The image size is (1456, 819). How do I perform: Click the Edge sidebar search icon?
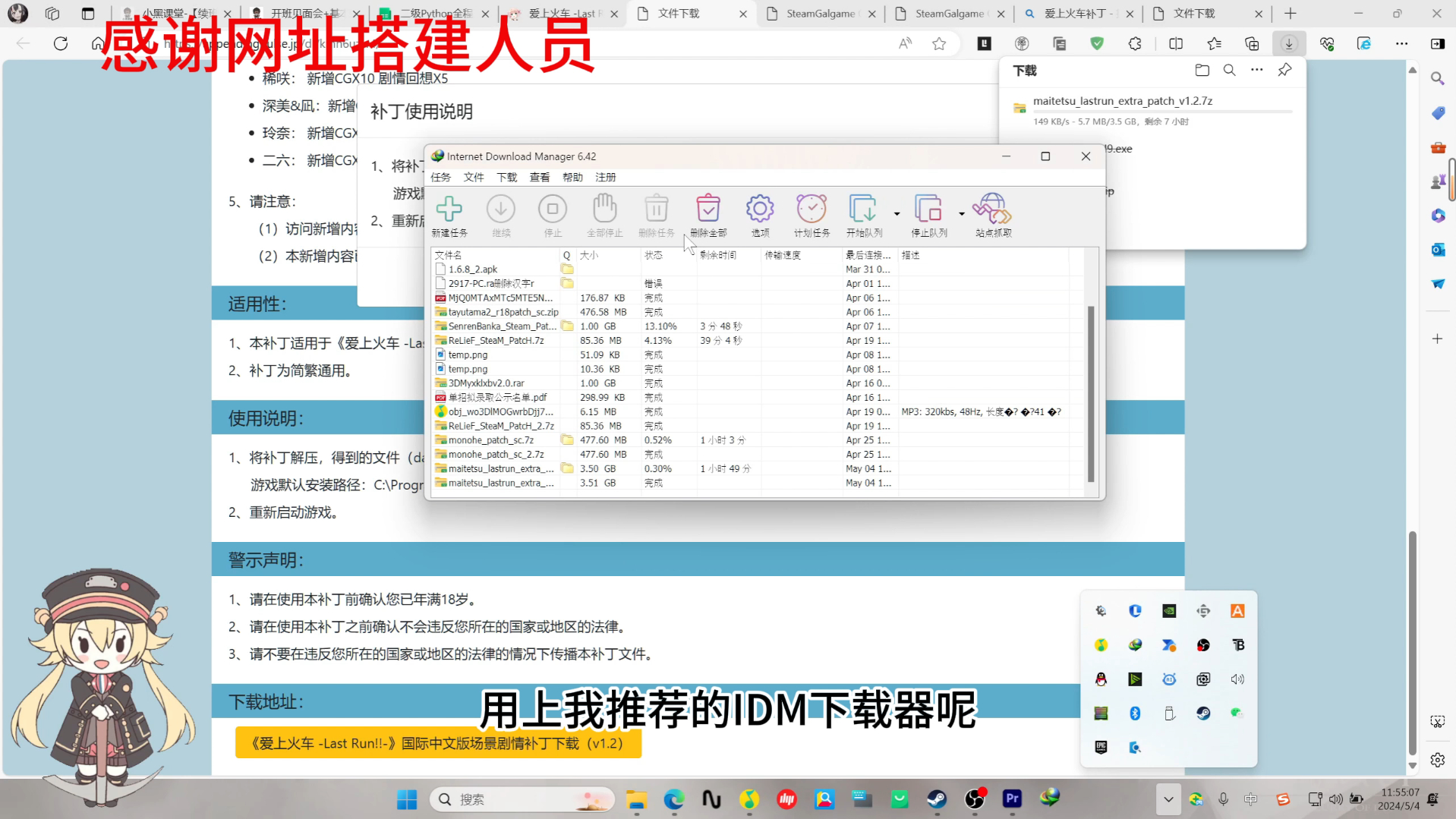pyautogui.click(x=1438, y=78)
